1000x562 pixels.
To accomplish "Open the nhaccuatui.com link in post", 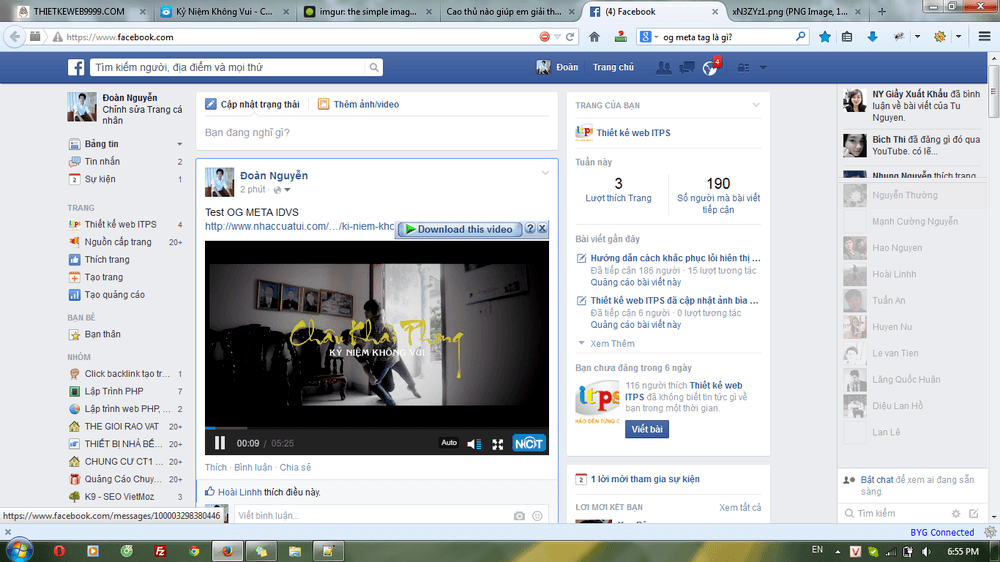I will pos(300,226).
